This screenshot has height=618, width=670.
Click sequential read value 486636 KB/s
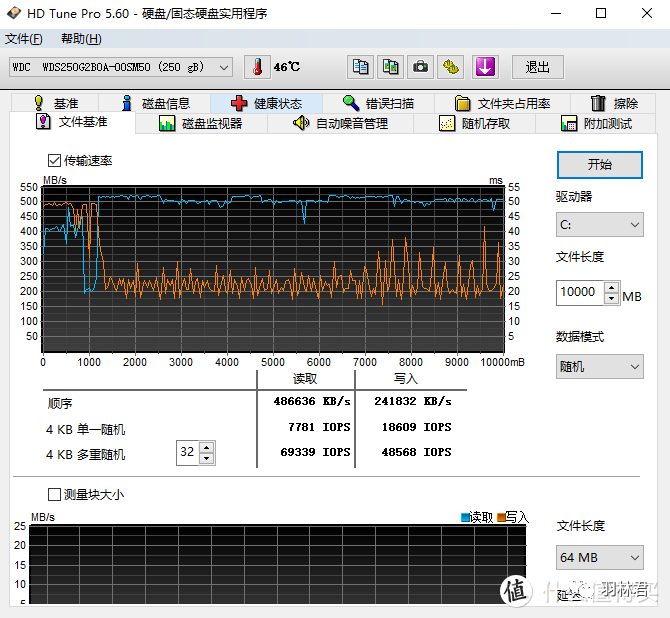pyautogui.click(x=312, y=401)
